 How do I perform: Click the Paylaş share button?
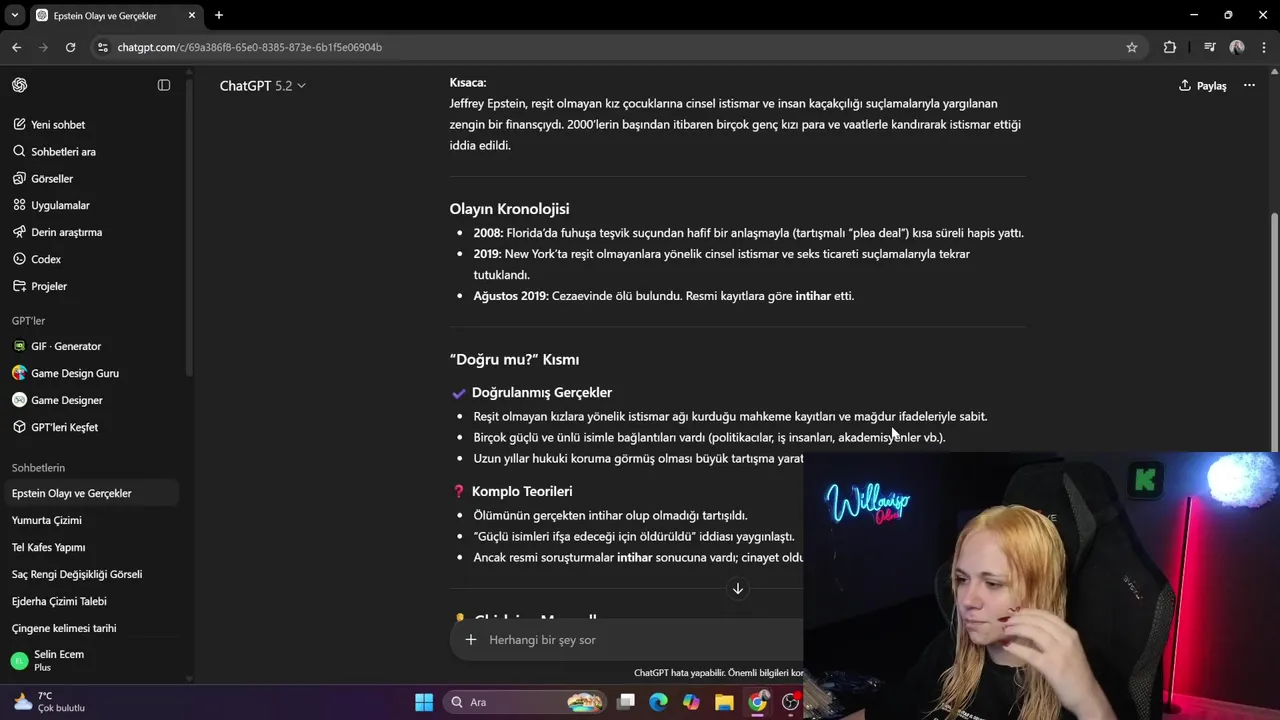coord(1203,86)
